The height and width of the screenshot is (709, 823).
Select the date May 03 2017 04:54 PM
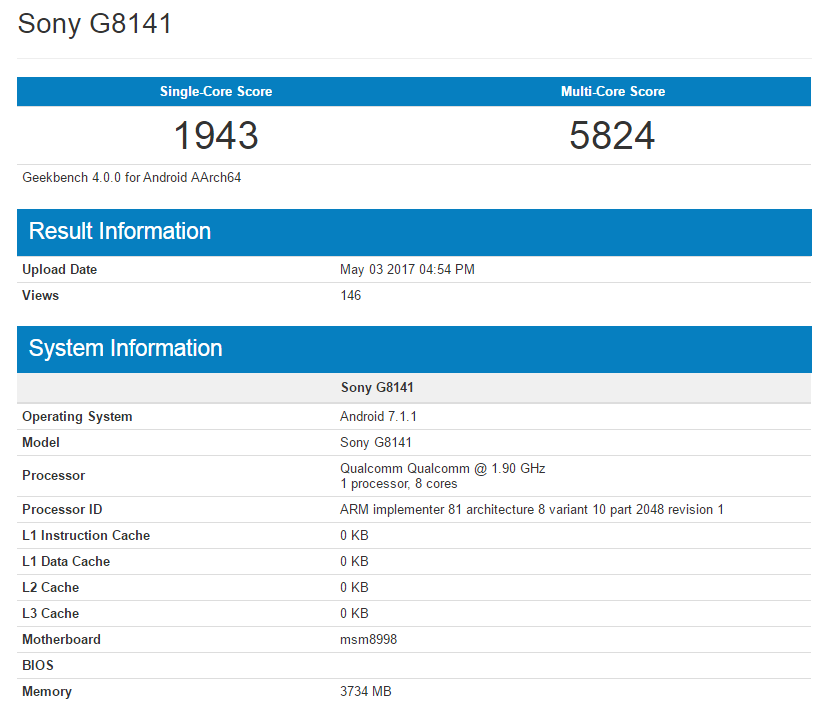coord(407,269)
